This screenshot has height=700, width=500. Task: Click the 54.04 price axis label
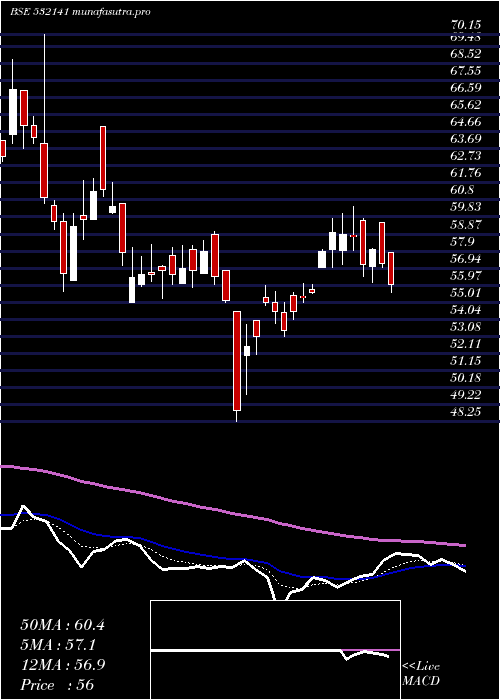(x=466, y=309)
